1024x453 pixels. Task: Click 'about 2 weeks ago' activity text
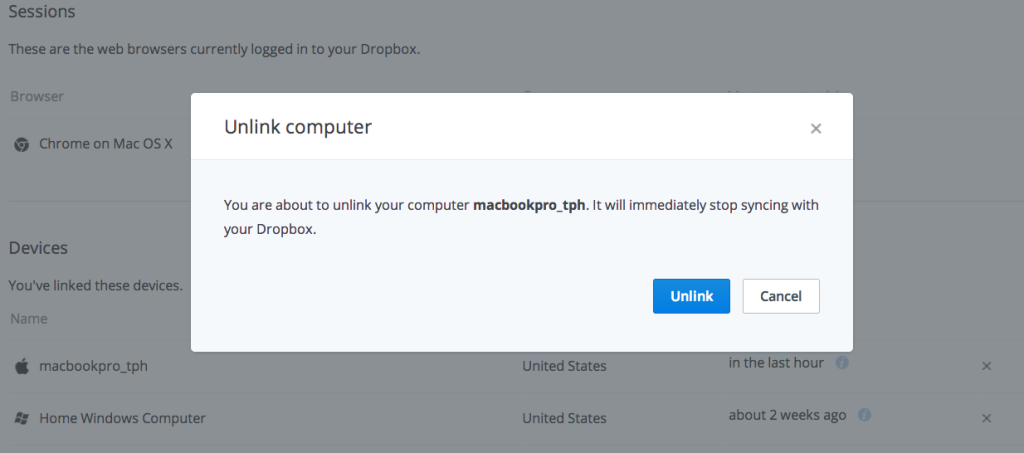[x=788, y=414]
